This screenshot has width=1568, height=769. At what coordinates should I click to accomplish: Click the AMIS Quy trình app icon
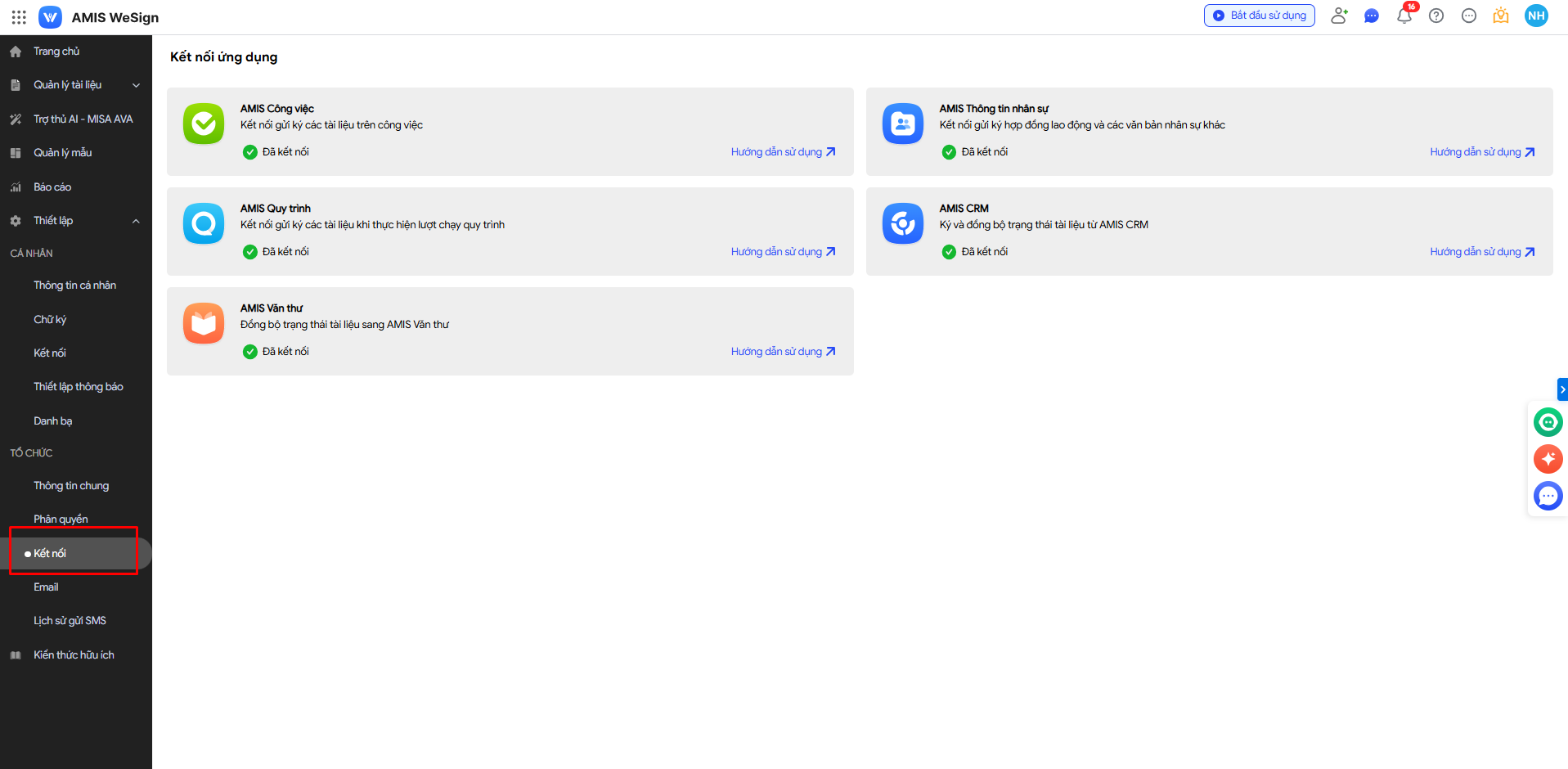pos(204,223)
